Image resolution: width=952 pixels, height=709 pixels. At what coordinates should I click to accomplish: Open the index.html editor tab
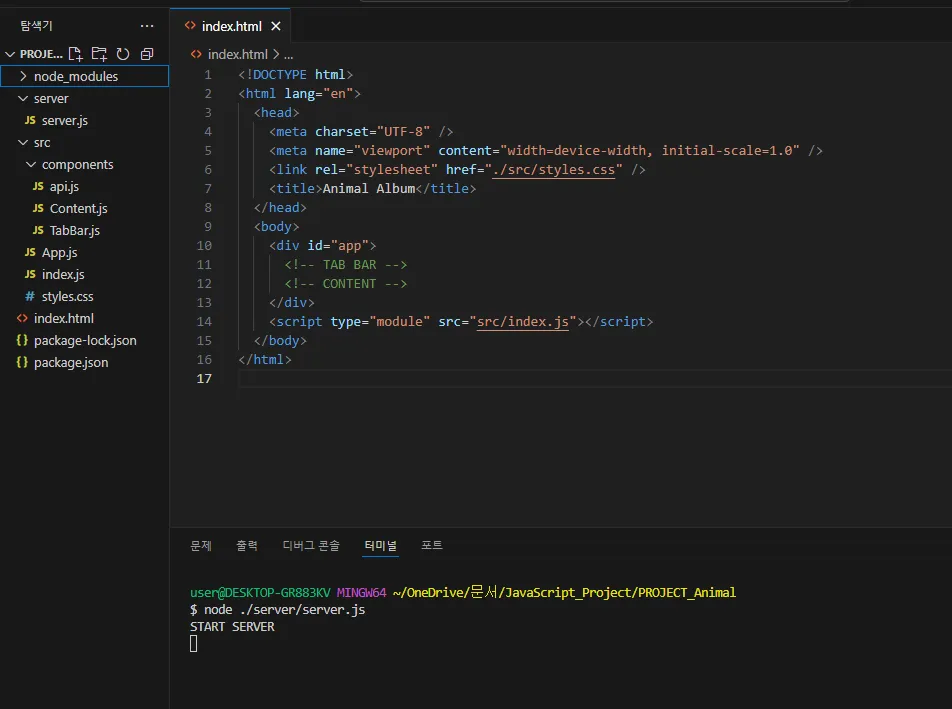pyautogui.click(x=231, y=26)
